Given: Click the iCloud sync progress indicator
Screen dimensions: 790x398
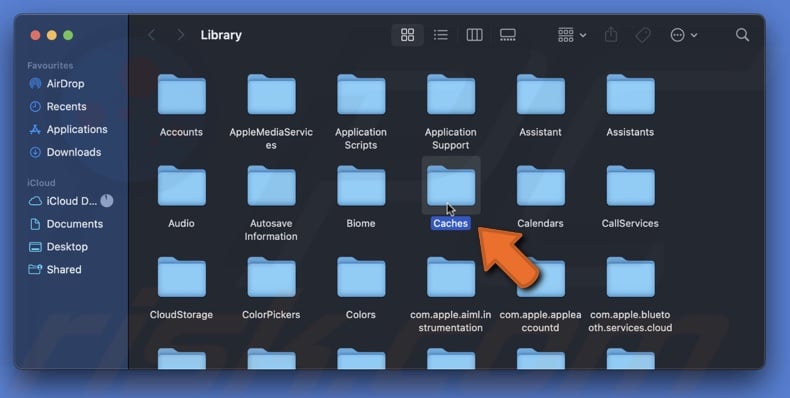Looking at the screenshot, I should click(x=107, y=201).
